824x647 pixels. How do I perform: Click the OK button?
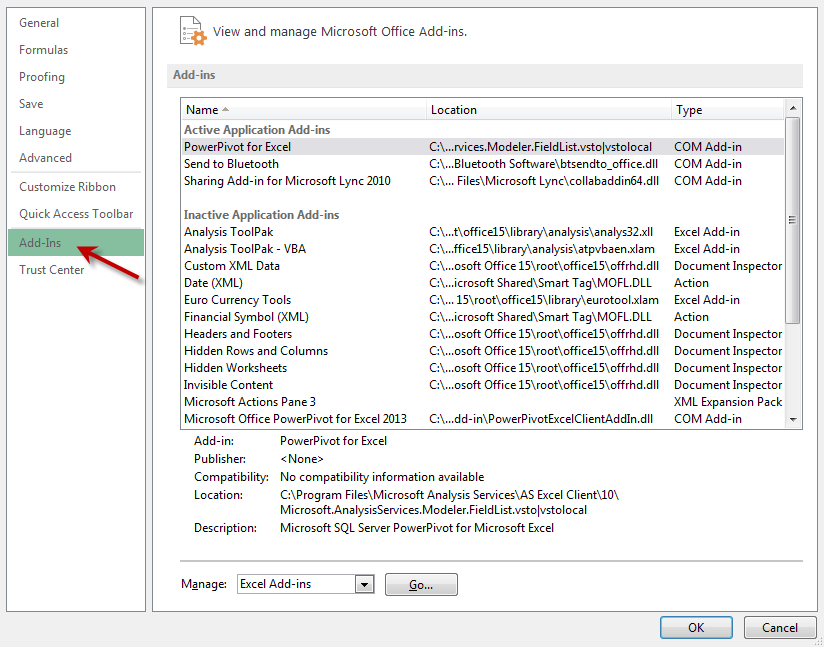coord(696,628)
